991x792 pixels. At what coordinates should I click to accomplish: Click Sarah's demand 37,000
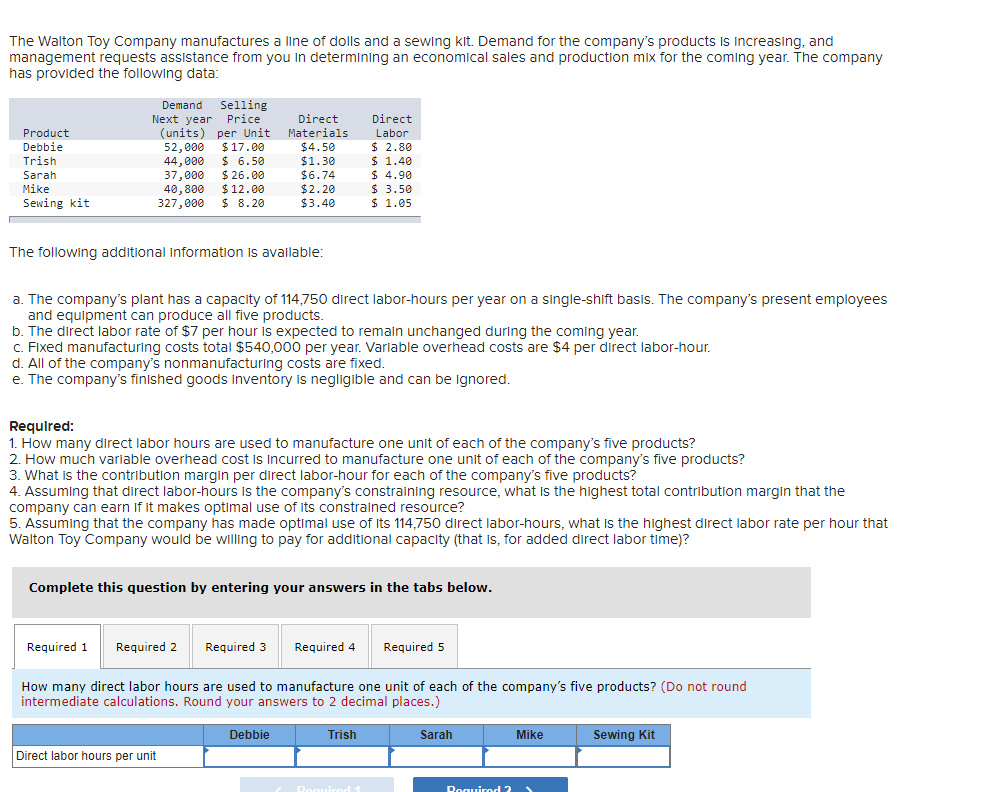point(184,175)
